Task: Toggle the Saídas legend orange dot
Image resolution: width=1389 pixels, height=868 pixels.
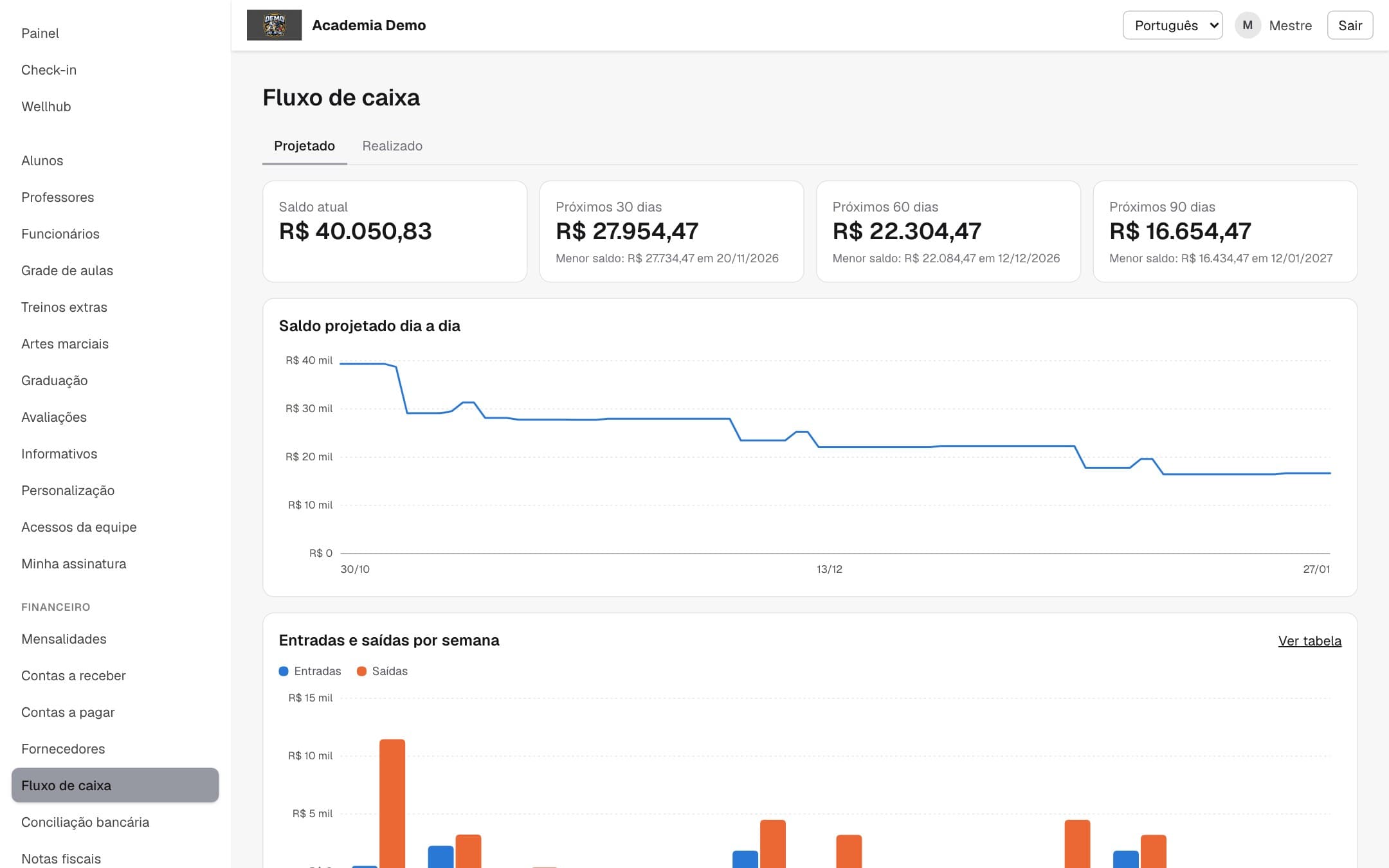Action: pyautogui.click(x=361, y=671)
